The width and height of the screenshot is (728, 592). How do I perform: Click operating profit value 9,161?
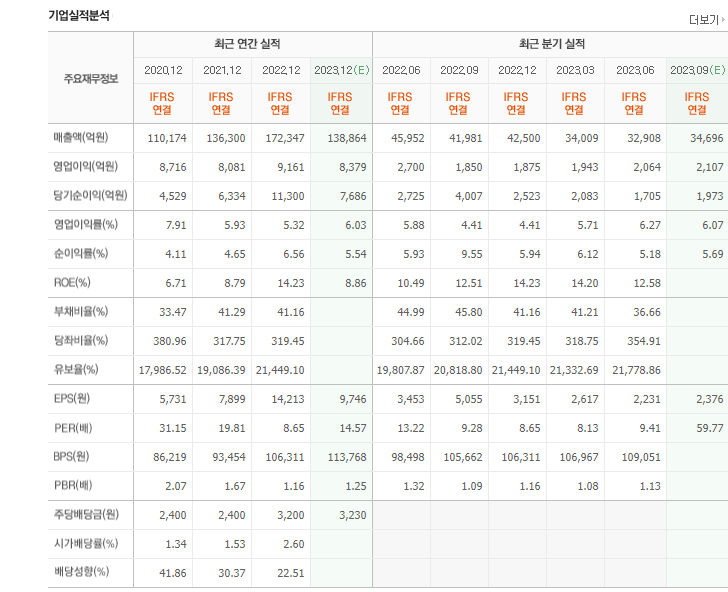(291, 167)
